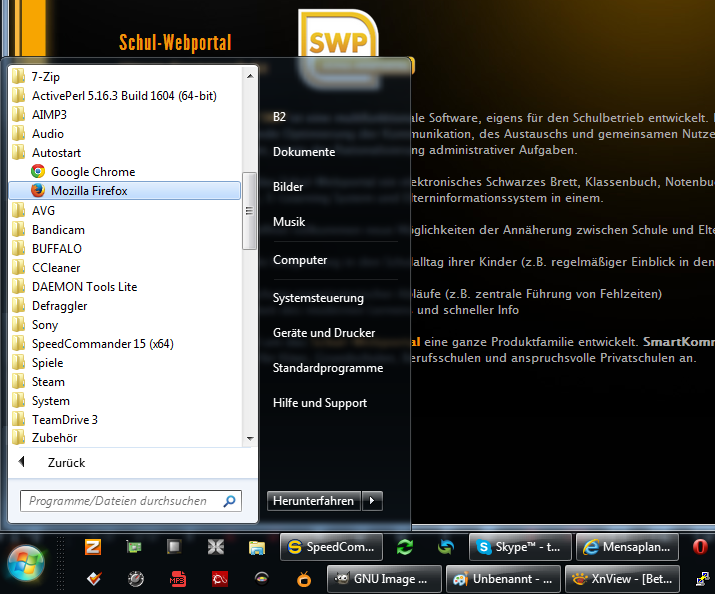
Task: Click the orange checkmark taskbar icon
Action: (x=94, y=579)
